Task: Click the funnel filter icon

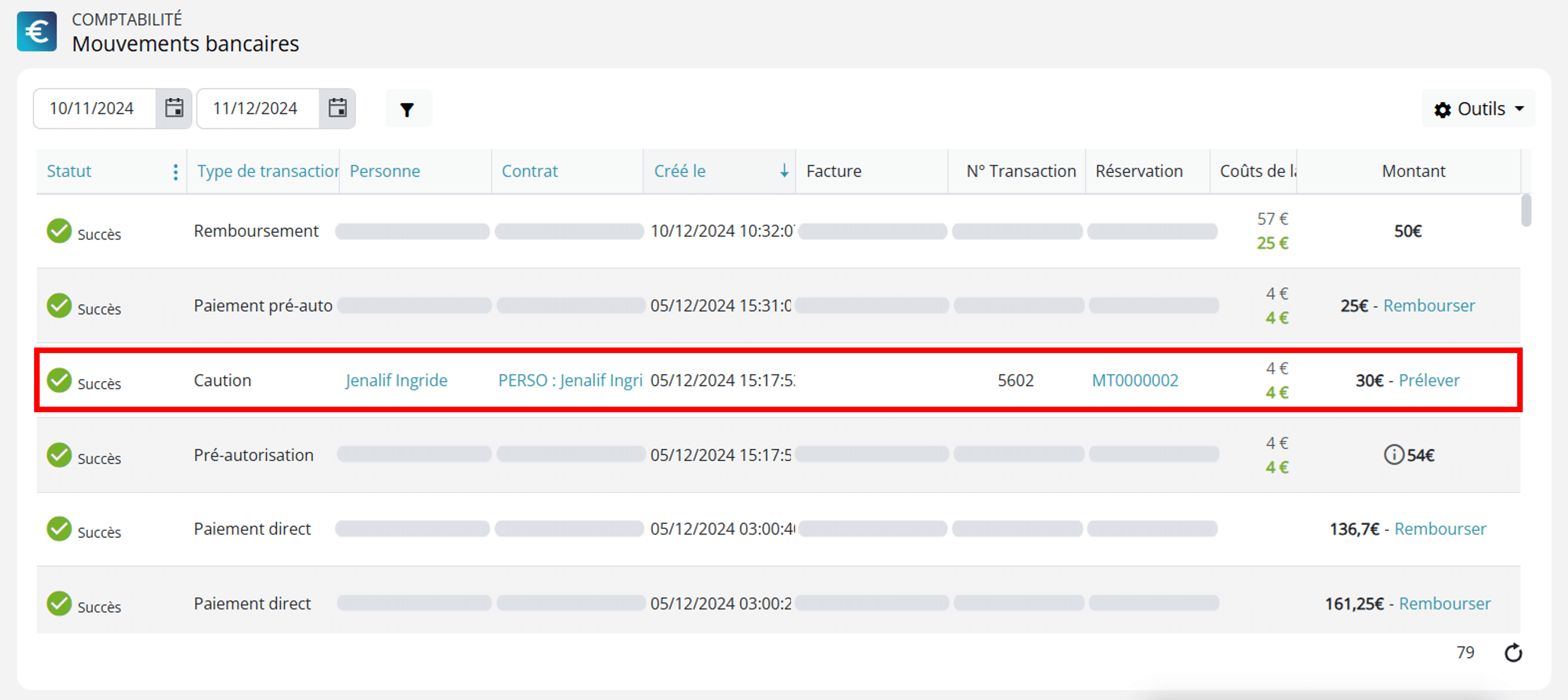Action: tap(407, 109)
